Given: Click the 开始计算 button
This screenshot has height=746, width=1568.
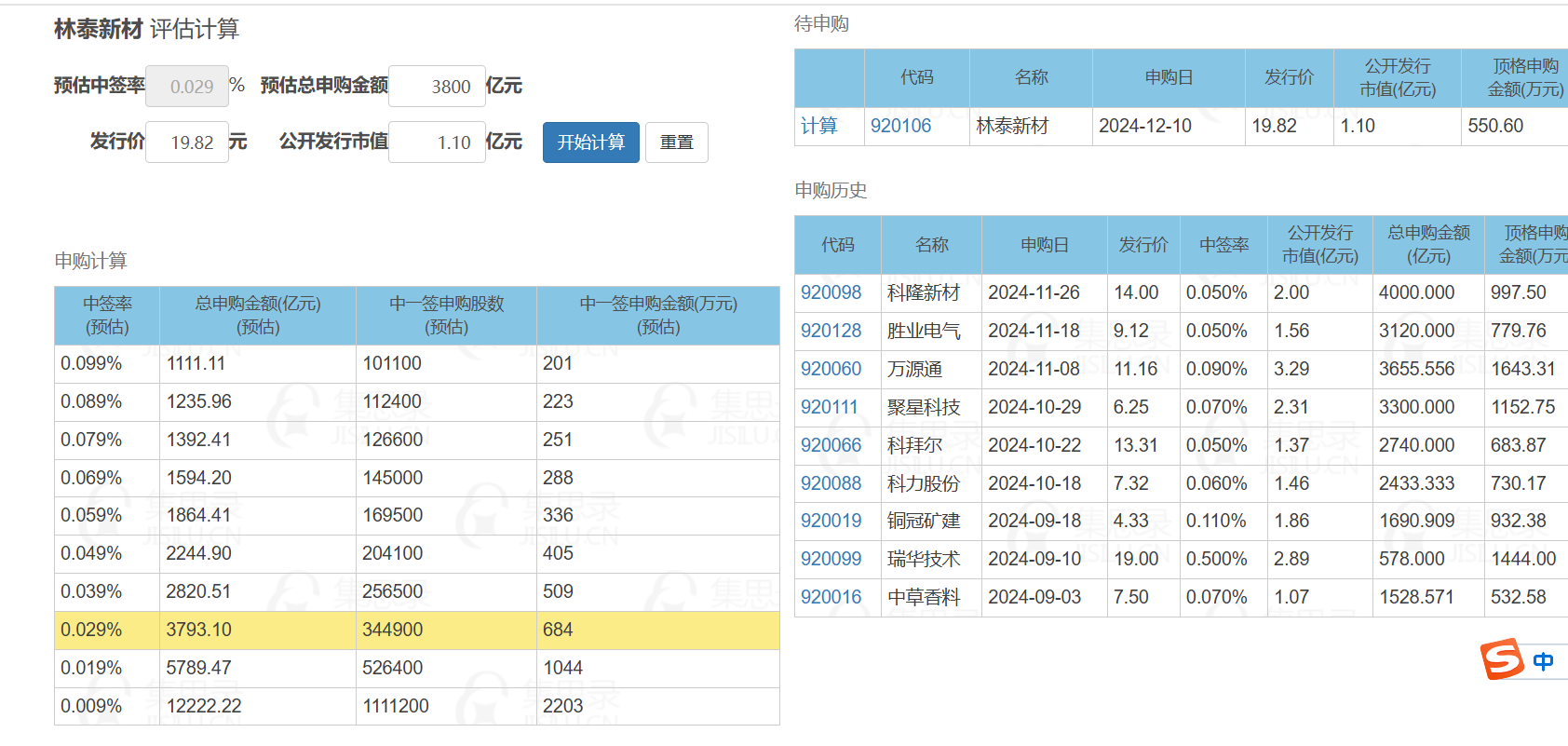Looking at the screenshot, I should pyautogui.click(x=590, y=142).
